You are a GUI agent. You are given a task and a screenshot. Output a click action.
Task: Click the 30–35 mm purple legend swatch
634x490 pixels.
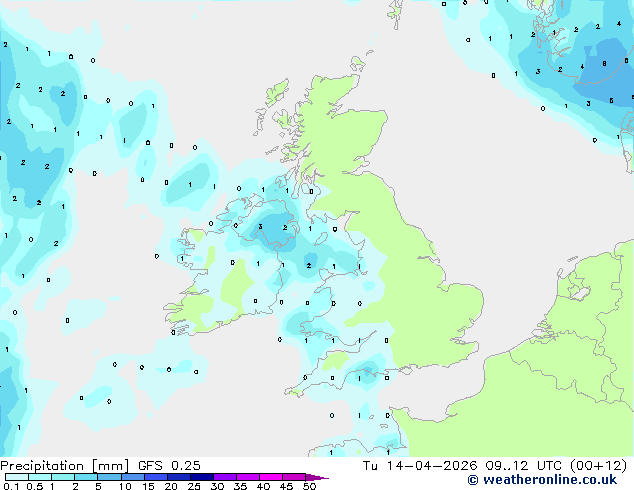[x=224, y=477]
